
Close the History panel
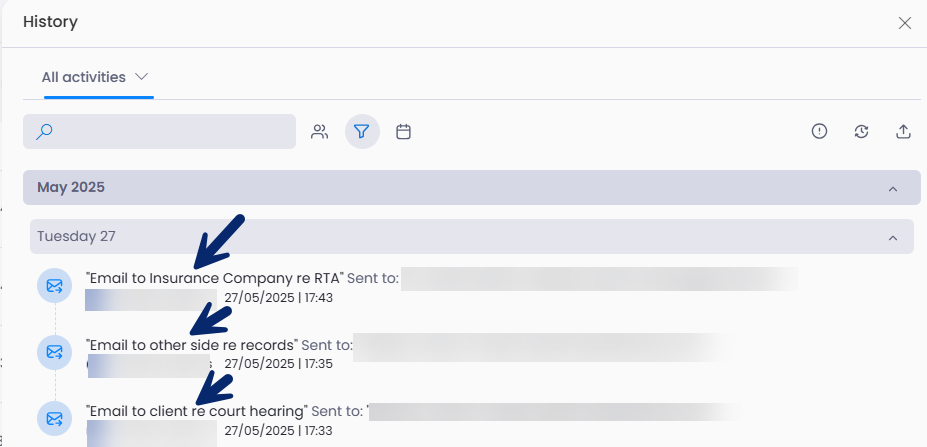tap(905, 23)
